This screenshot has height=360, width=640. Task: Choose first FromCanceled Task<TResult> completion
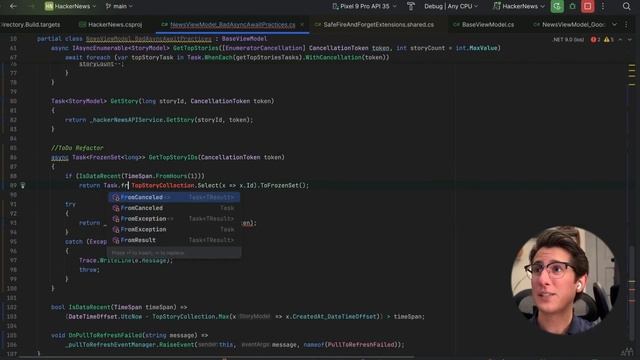pos(174,197)
